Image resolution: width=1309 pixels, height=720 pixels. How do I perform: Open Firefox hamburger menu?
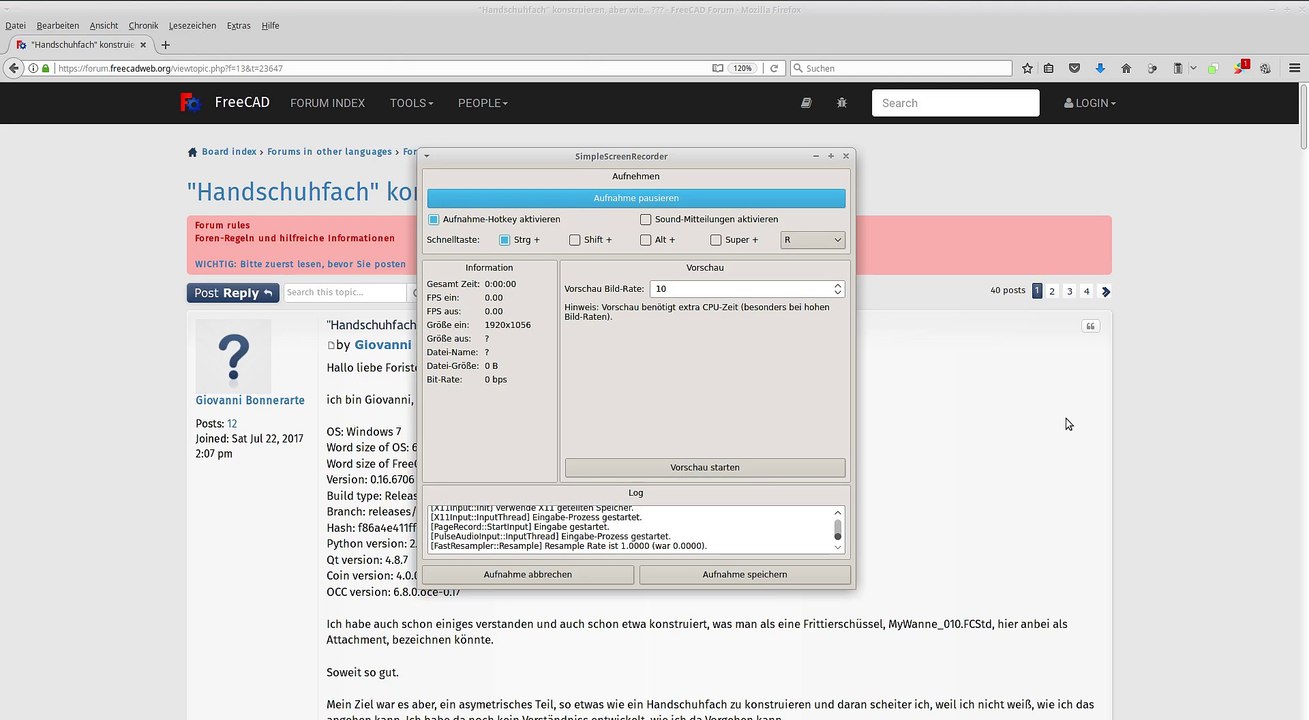tap(1295, 68)
